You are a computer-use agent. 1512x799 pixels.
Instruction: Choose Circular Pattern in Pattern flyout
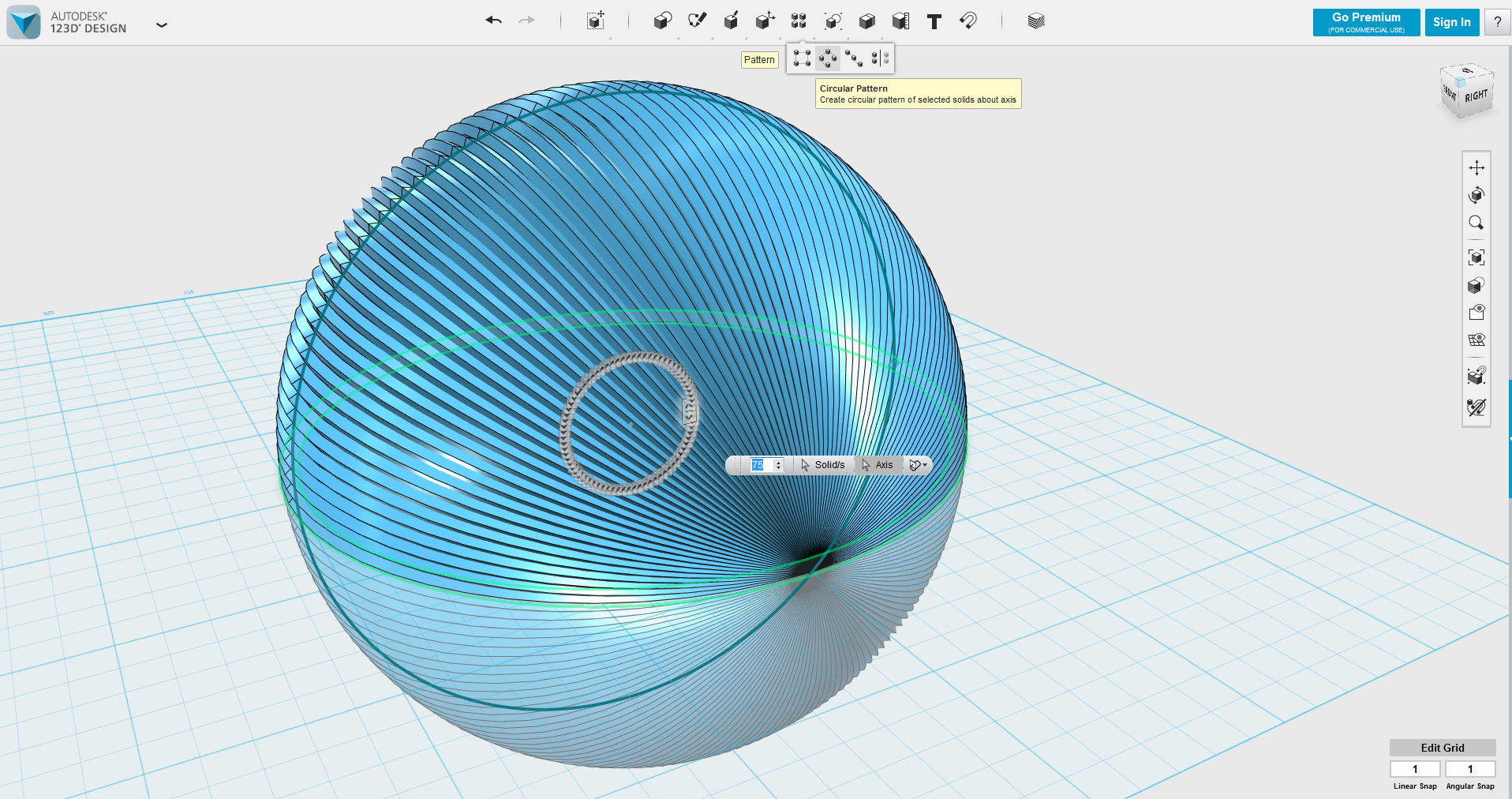pos(828,58)
